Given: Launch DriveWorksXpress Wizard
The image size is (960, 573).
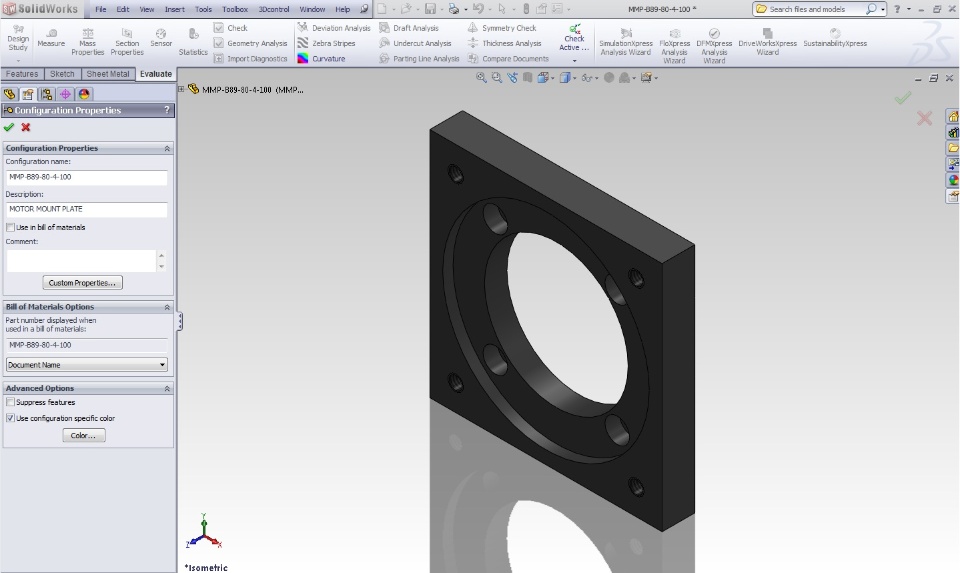Looking at the screenshot, I should 767,42.
